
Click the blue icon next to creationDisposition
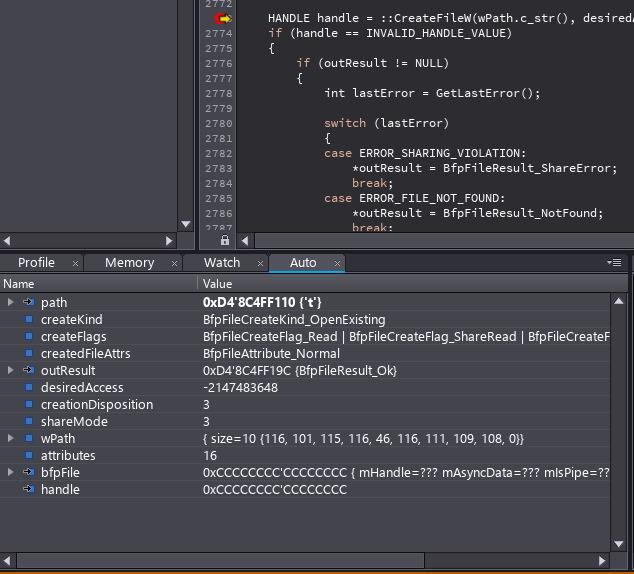click(29, 404)
